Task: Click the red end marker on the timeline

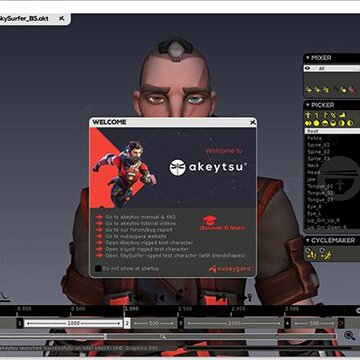Action: (x=341, y=323)
